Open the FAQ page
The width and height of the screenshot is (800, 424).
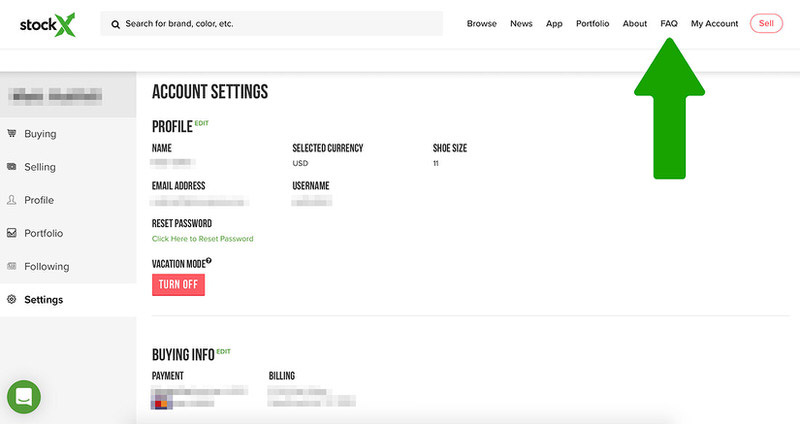click(669, 23)
